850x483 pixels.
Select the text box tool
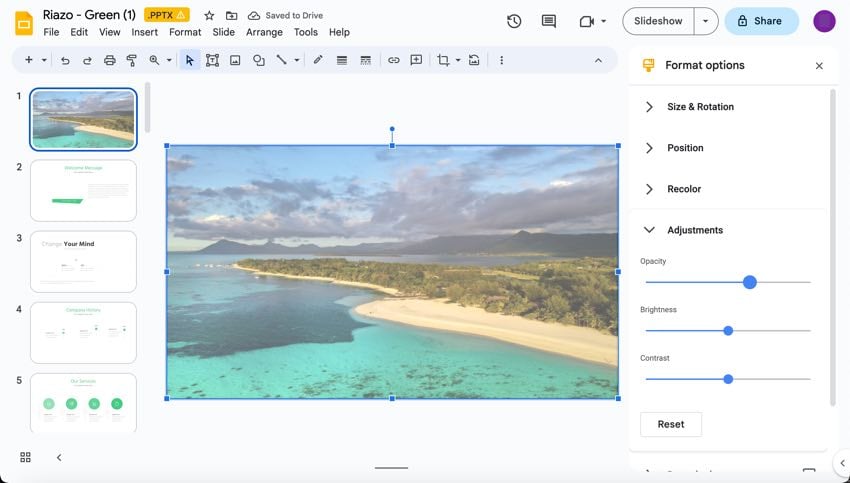tap(212, 60)
